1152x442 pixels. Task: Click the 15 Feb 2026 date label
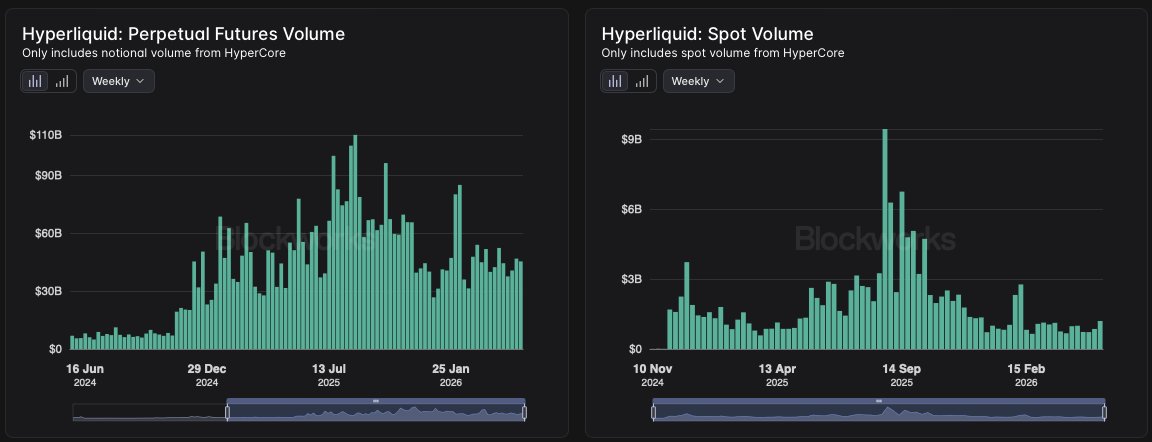click(x=1026, y=374)
